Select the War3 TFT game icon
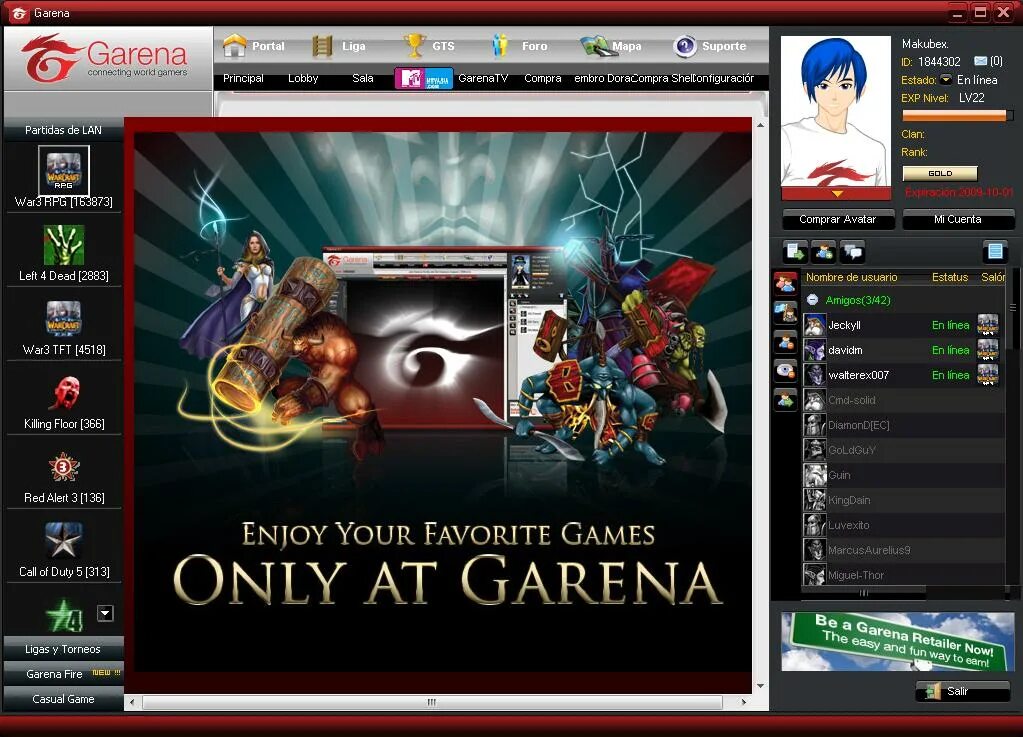1023x737 pixels. tap(64, 319)
